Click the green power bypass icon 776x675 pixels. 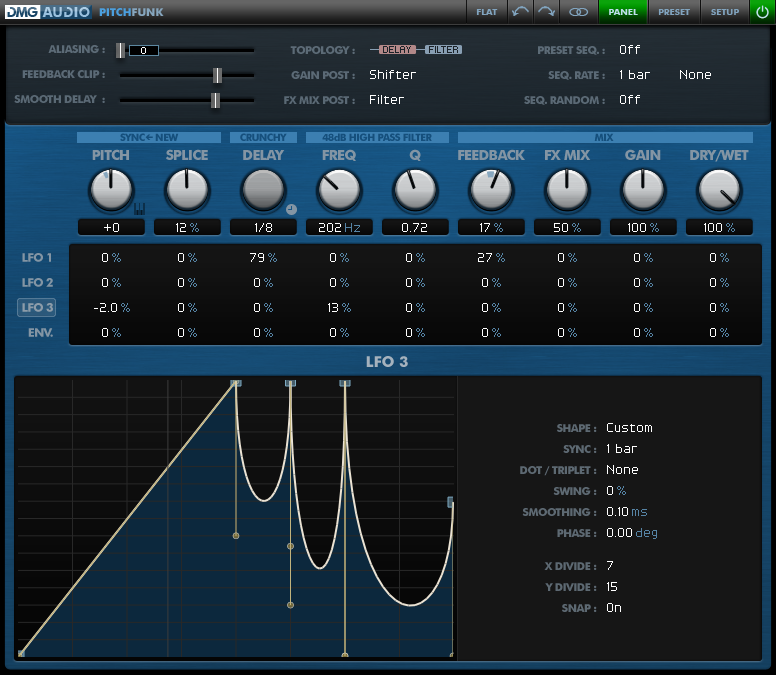pos(761,12)
